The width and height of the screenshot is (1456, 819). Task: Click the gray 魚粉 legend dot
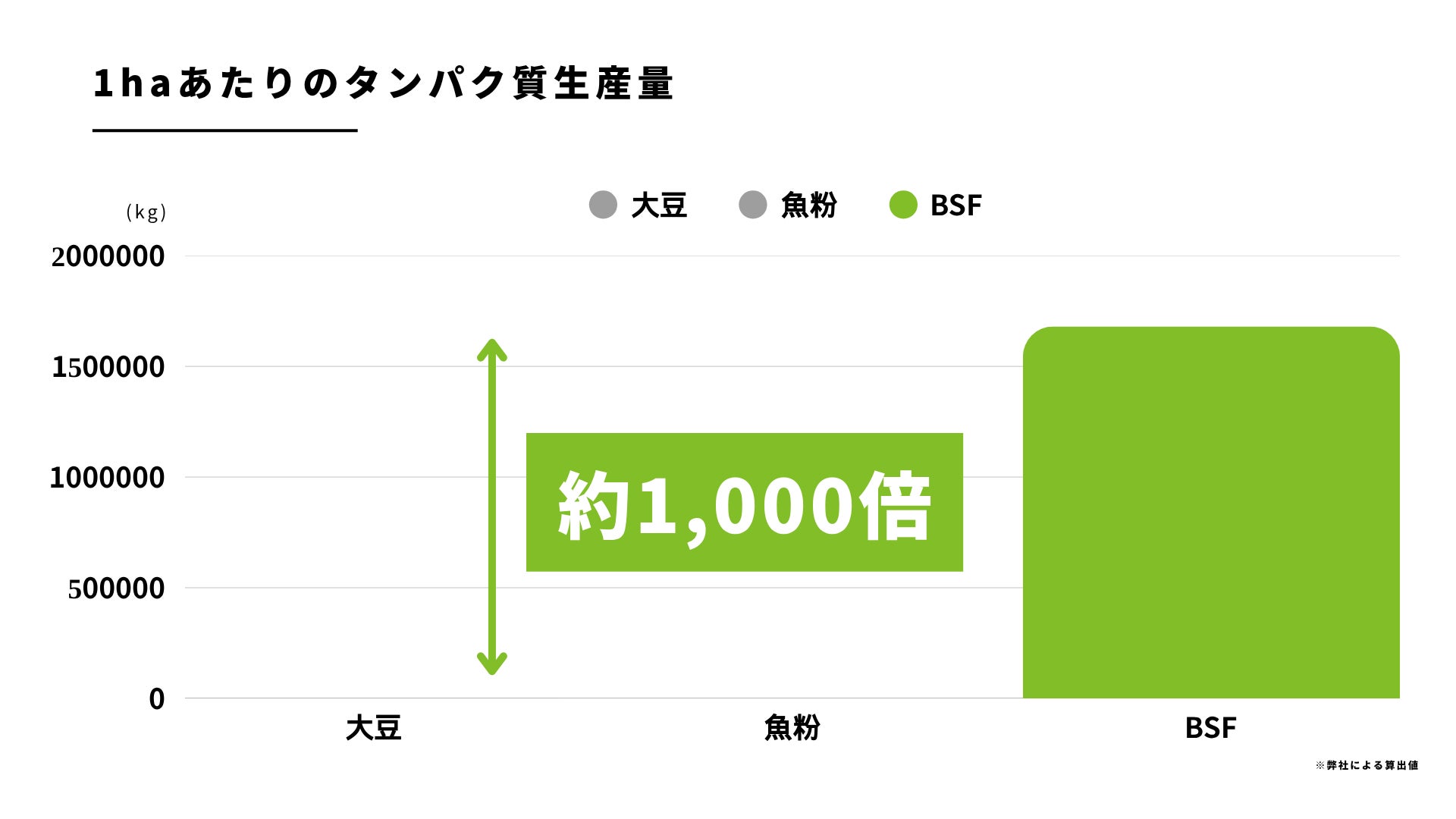tap(753, 205)
